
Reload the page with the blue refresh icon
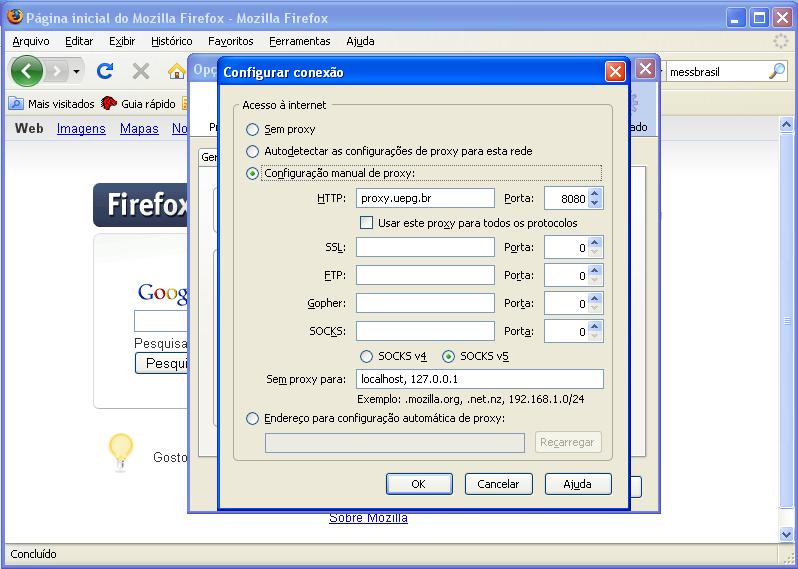tap(105, 71)
